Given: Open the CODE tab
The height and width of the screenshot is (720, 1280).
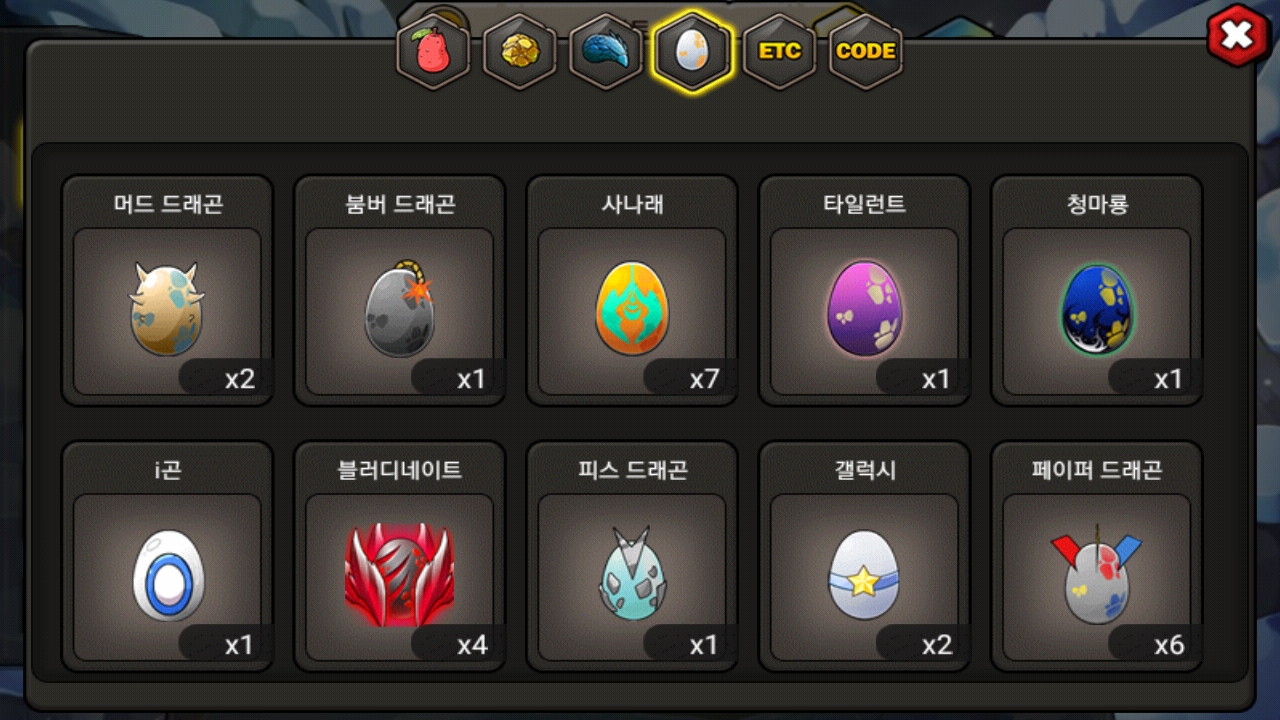Looking at the screenshot, I should (866, 52).
